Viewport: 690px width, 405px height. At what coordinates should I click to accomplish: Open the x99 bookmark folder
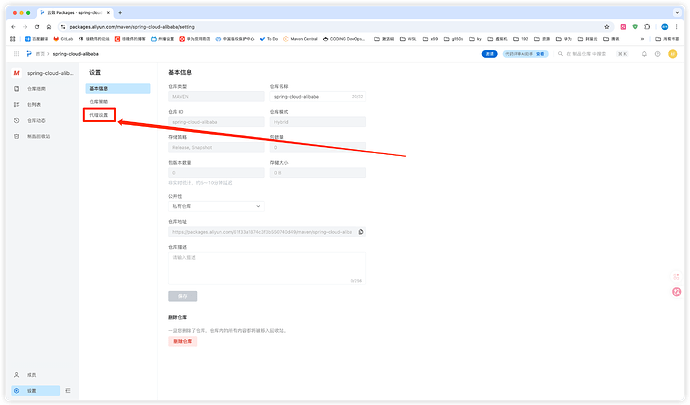click(430, 39)
